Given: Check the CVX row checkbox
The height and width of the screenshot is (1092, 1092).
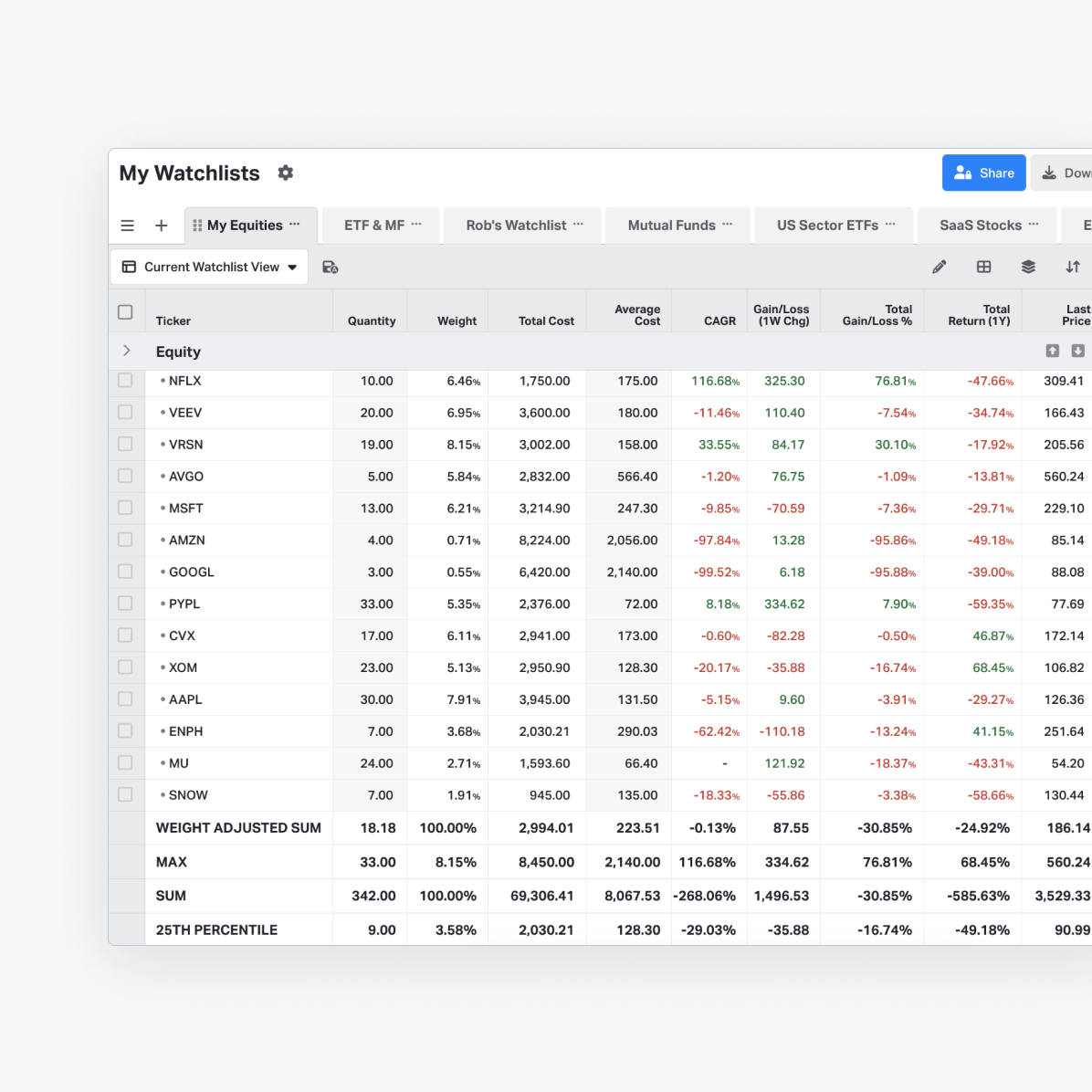Looking at the screenshot, I should [x=125, y=635].
